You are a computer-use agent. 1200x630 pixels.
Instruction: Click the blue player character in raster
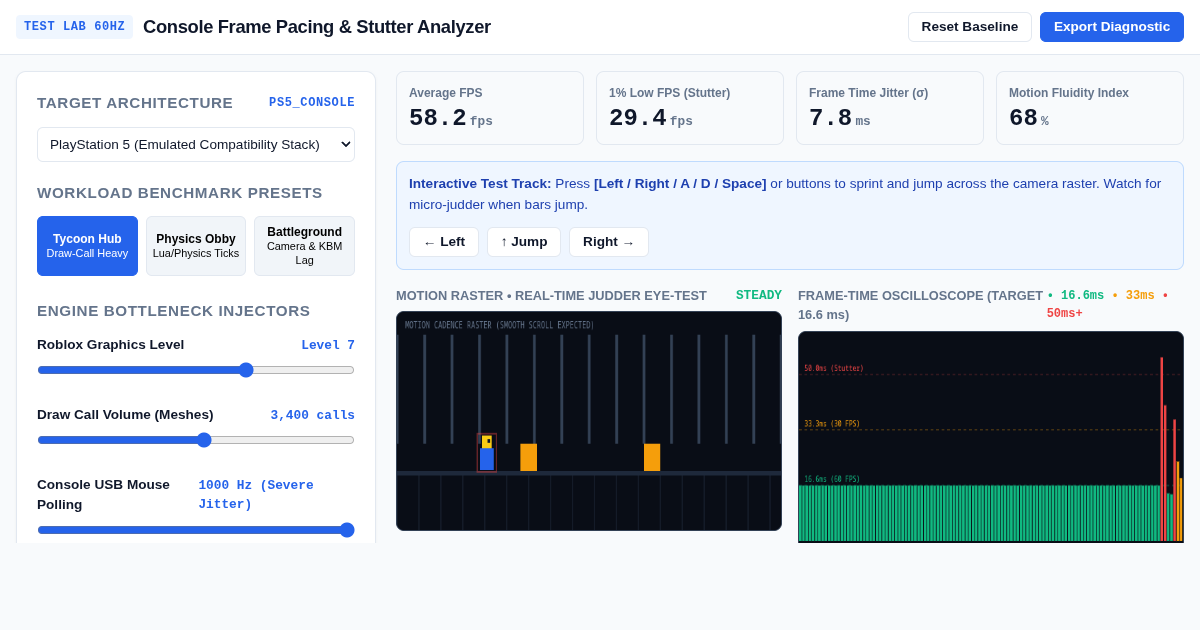coord(487,453)
